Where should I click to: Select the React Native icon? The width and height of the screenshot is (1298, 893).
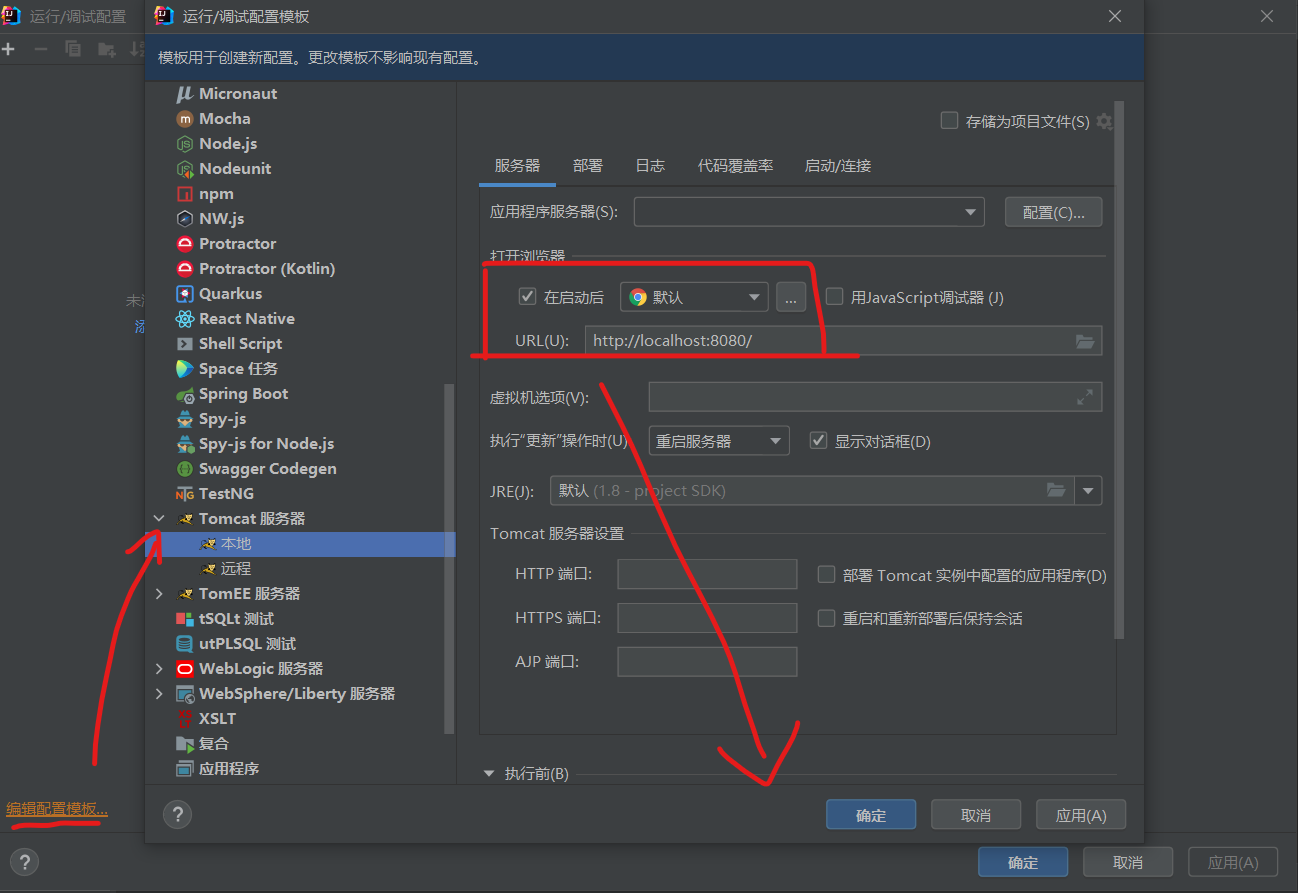coord(184,318)
